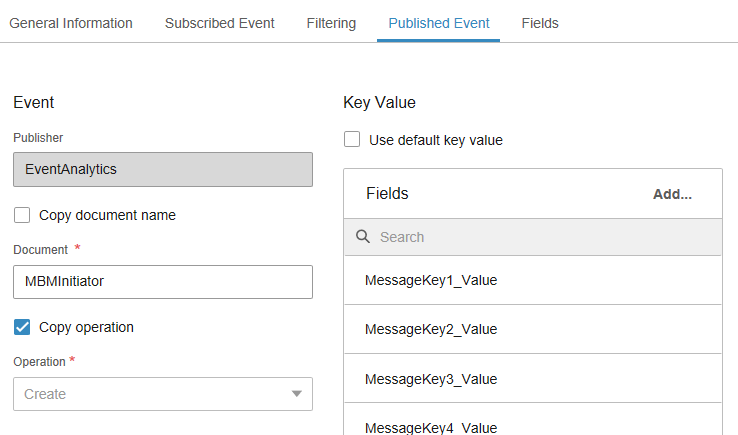Select the Published Event tab

click(x=438, y=23)
